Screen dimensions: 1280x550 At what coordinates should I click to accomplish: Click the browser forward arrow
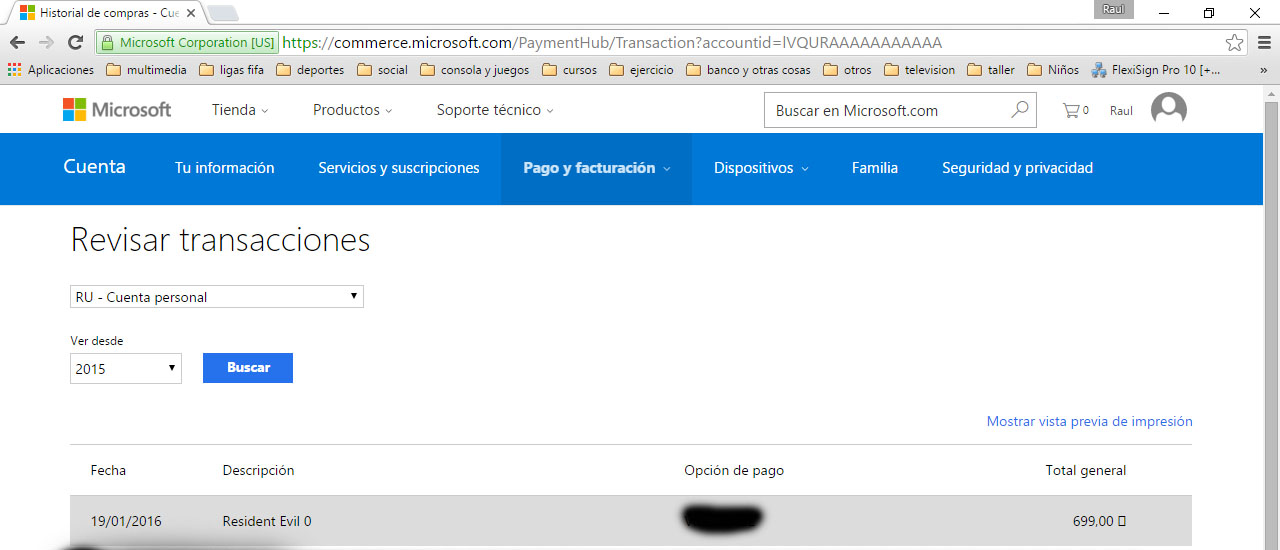click(46, 43)
